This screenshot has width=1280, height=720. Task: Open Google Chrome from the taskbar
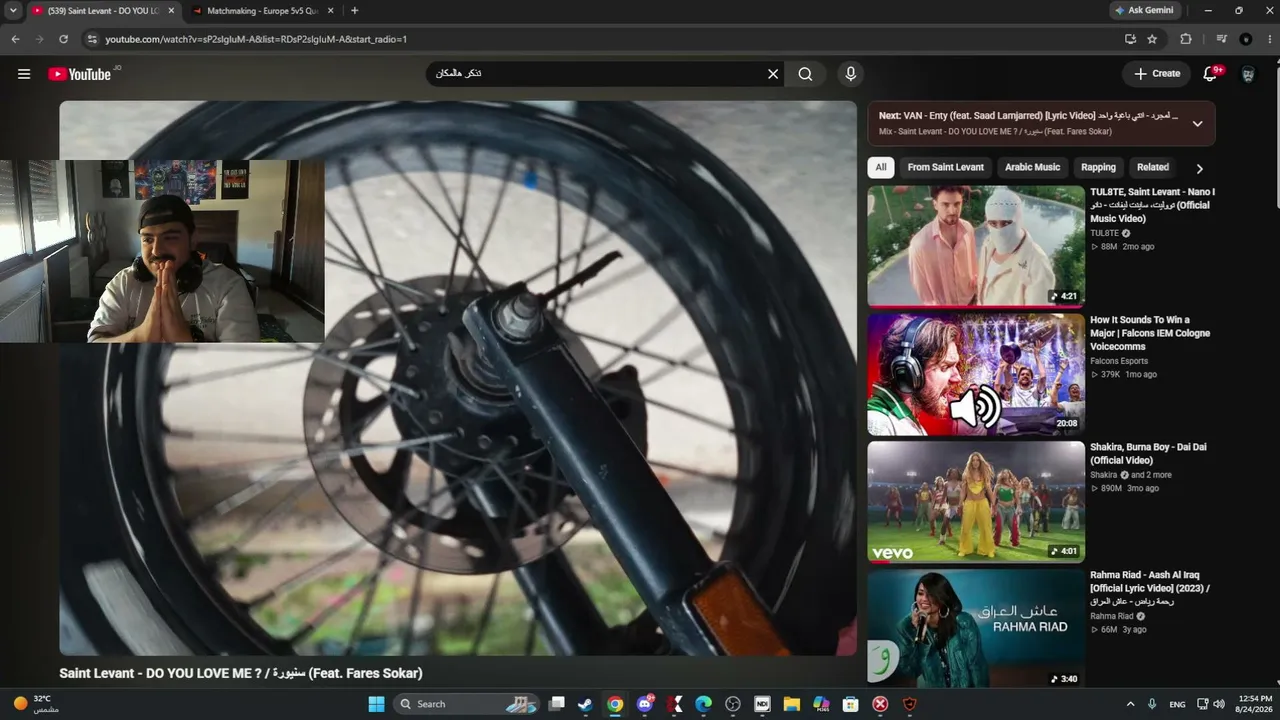[615, 704]
